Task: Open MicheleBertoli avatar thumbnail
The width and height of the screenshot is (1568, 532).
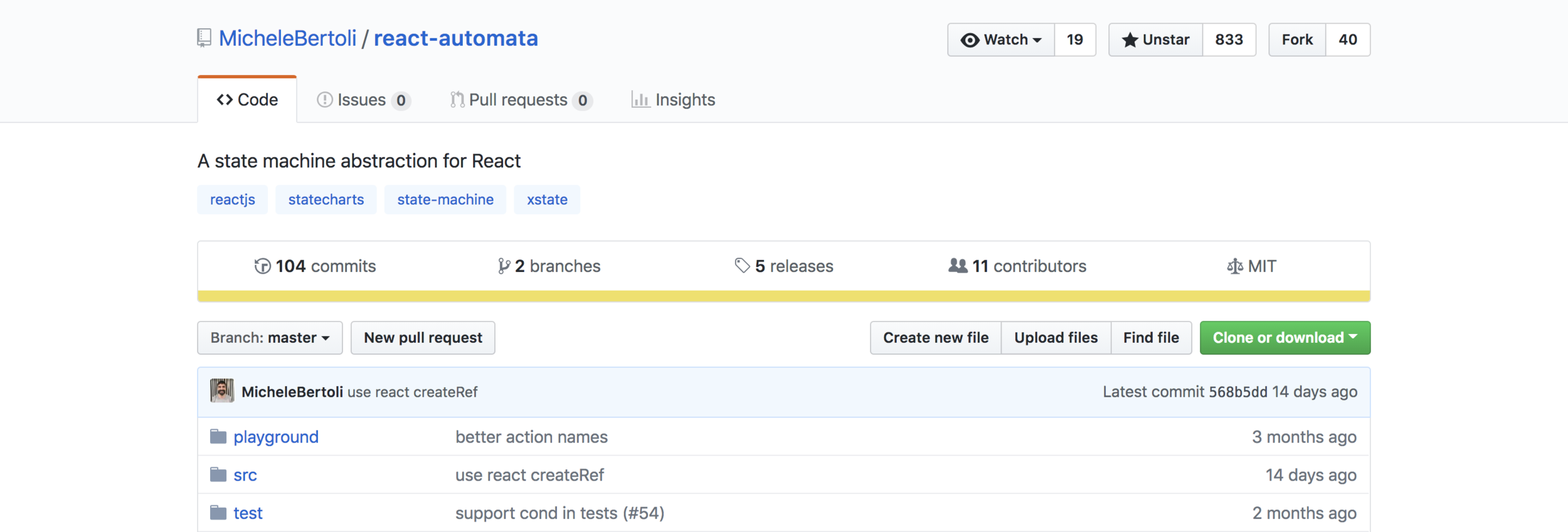Action: pyautogui.click(x=222, y=391)
